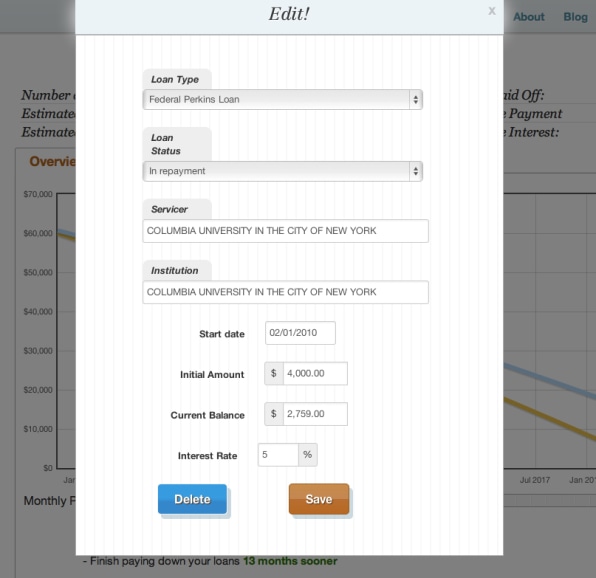Focus the Initial Amount field

[x=315, y=374]
